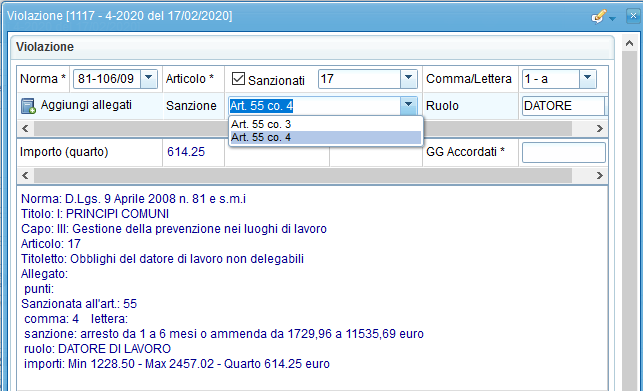Click the GG Accordati input field
Screen dimensions: 643x391
(x=563, y=152)
